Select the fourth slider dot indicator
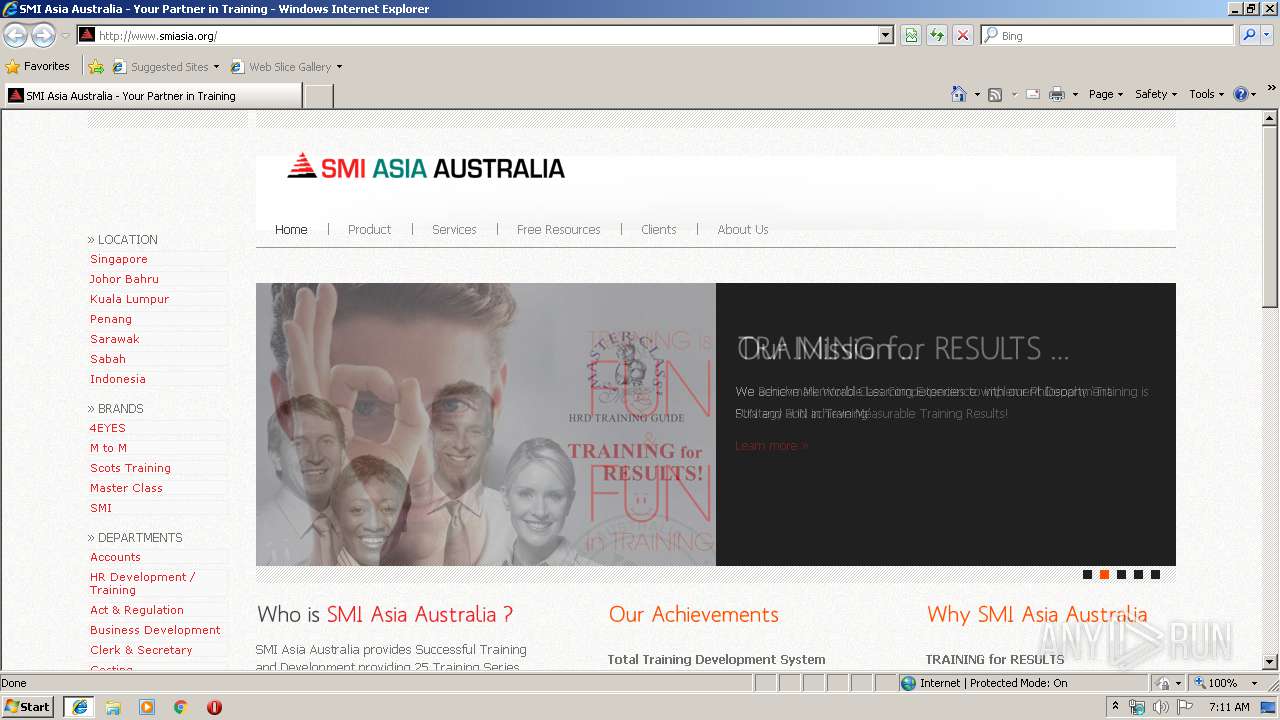Screen dimensions: 1280x720 coord(1138,575)
